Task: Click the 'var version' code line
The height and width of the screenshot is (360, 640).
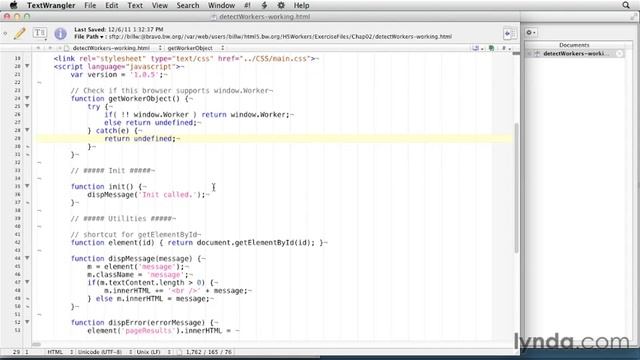Action: point(117,75)
